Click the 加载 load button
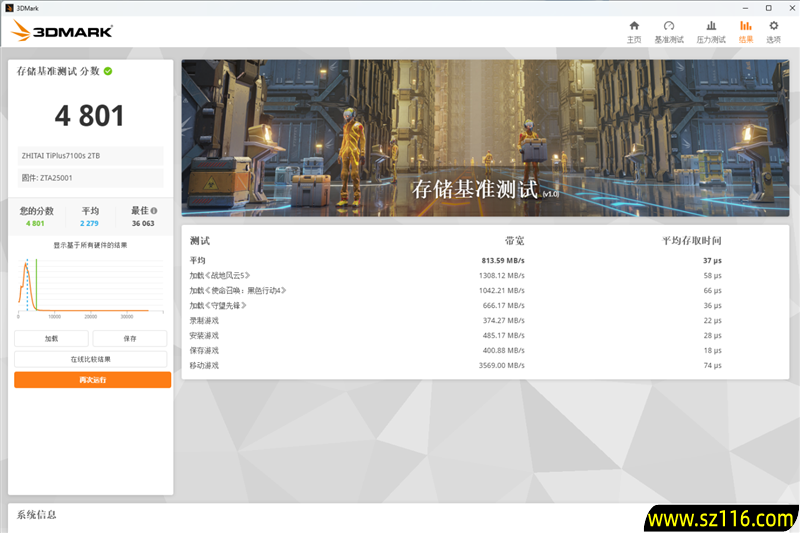The height and width of the screenshot is (533, 800). point(52,339)
